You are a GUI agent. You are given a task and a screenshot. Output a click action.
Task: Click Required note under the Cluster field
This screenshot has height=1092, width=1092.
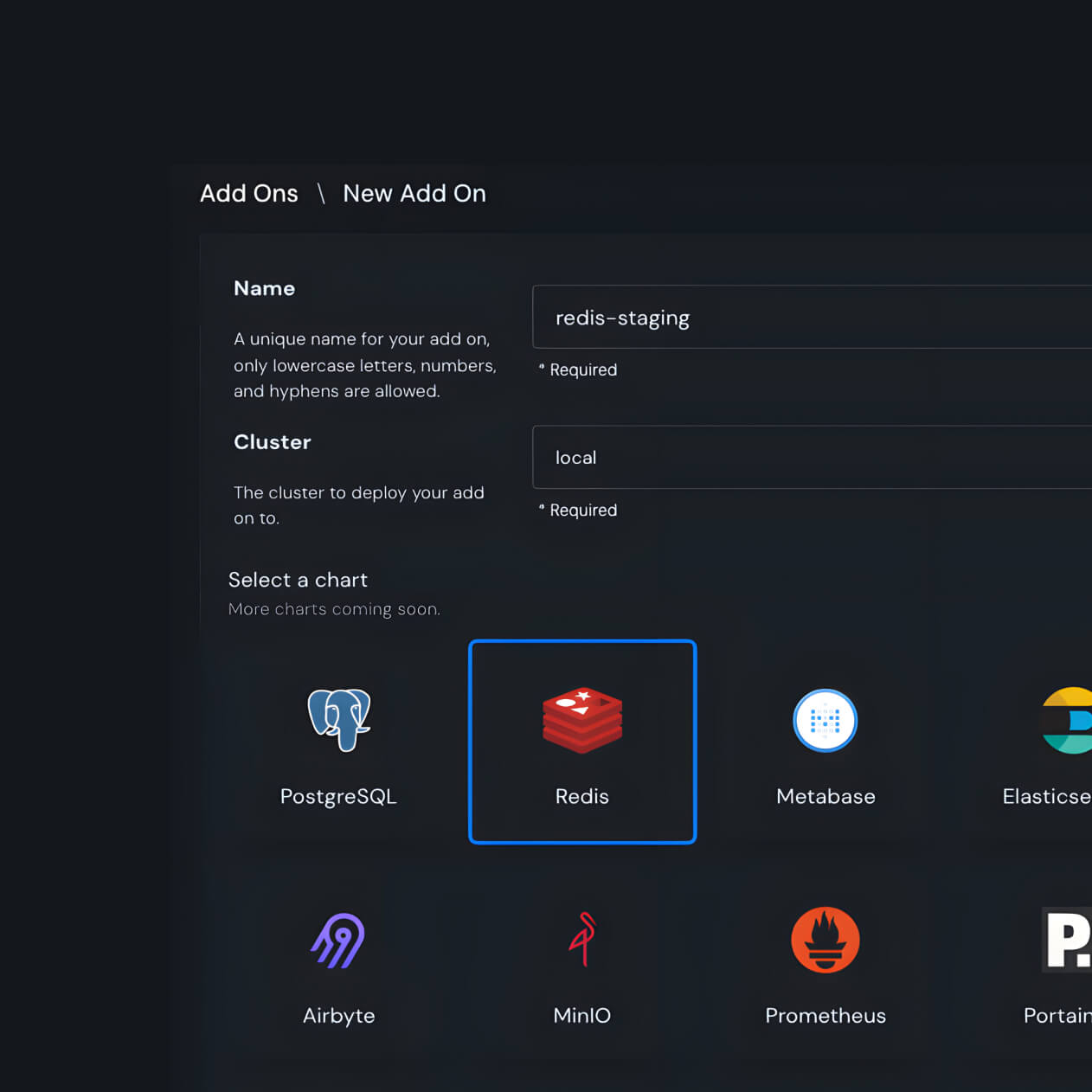click(x=578, y=510)
